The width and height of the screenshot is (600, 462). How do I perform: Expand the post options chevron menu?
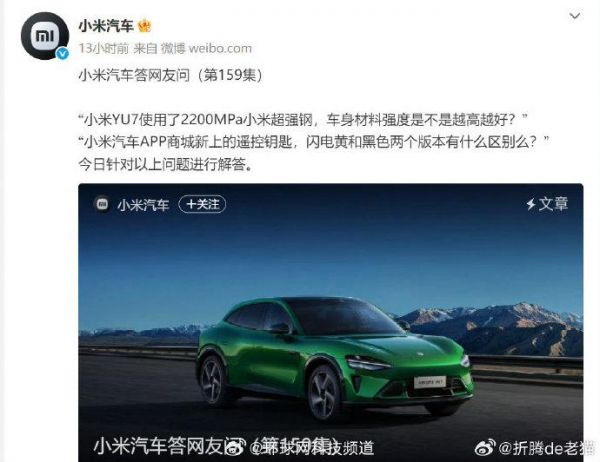575,16
